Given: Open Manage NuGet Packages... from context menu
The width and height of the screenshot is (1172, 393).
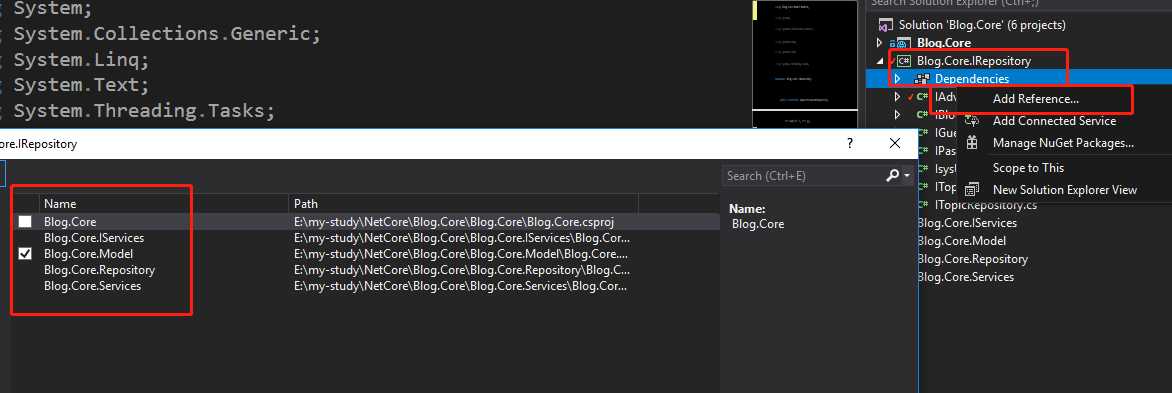Looking at the screenshot, I should pyautogui.click(x=1063, y=143).
